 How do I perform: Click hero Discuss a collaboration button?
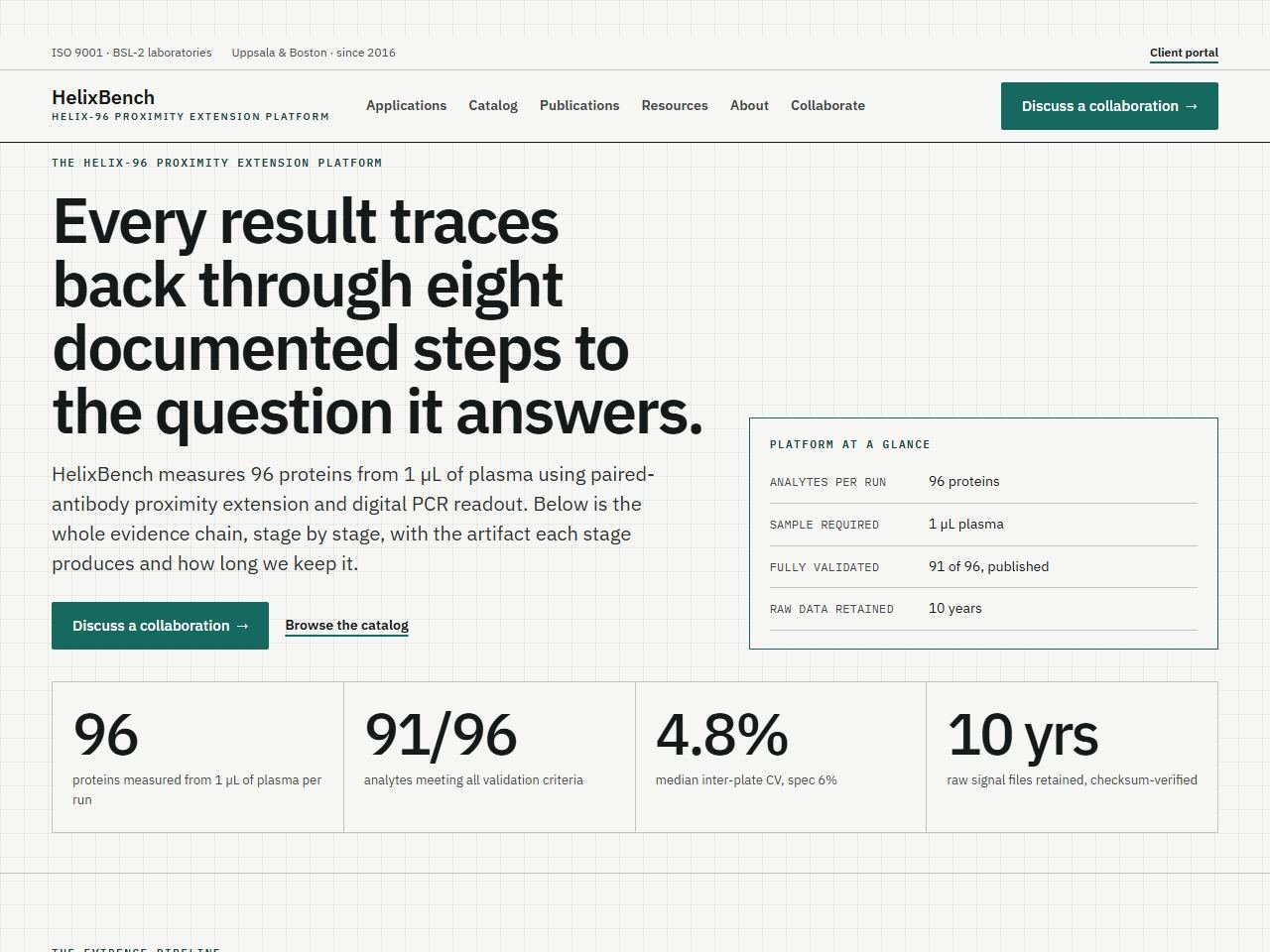(160, 626)
